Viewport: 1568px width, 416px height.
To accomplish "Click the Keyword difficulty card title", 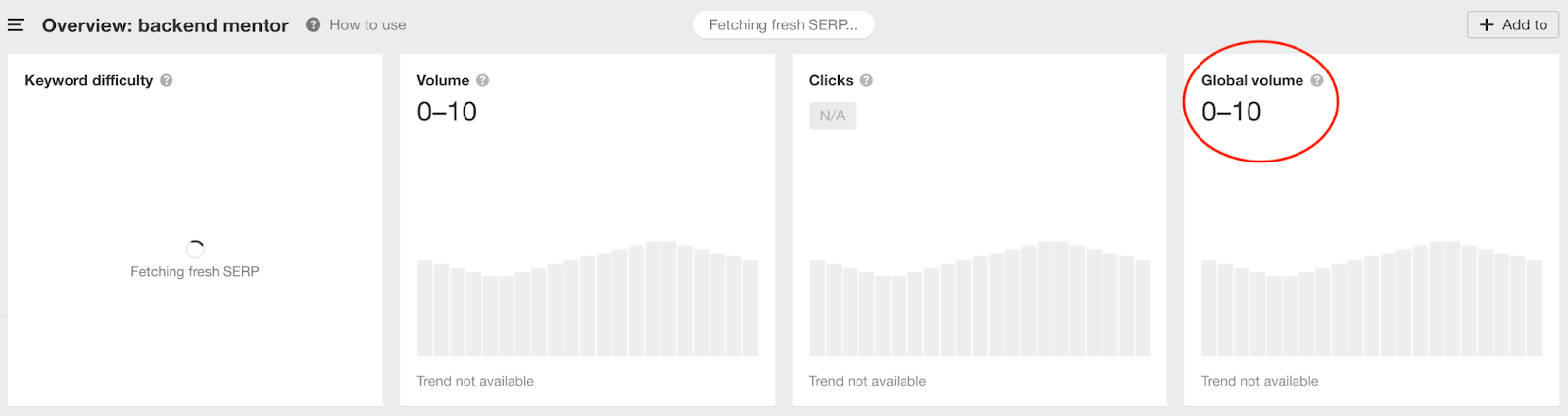I will pyautogui.click(x=89, y=80).
